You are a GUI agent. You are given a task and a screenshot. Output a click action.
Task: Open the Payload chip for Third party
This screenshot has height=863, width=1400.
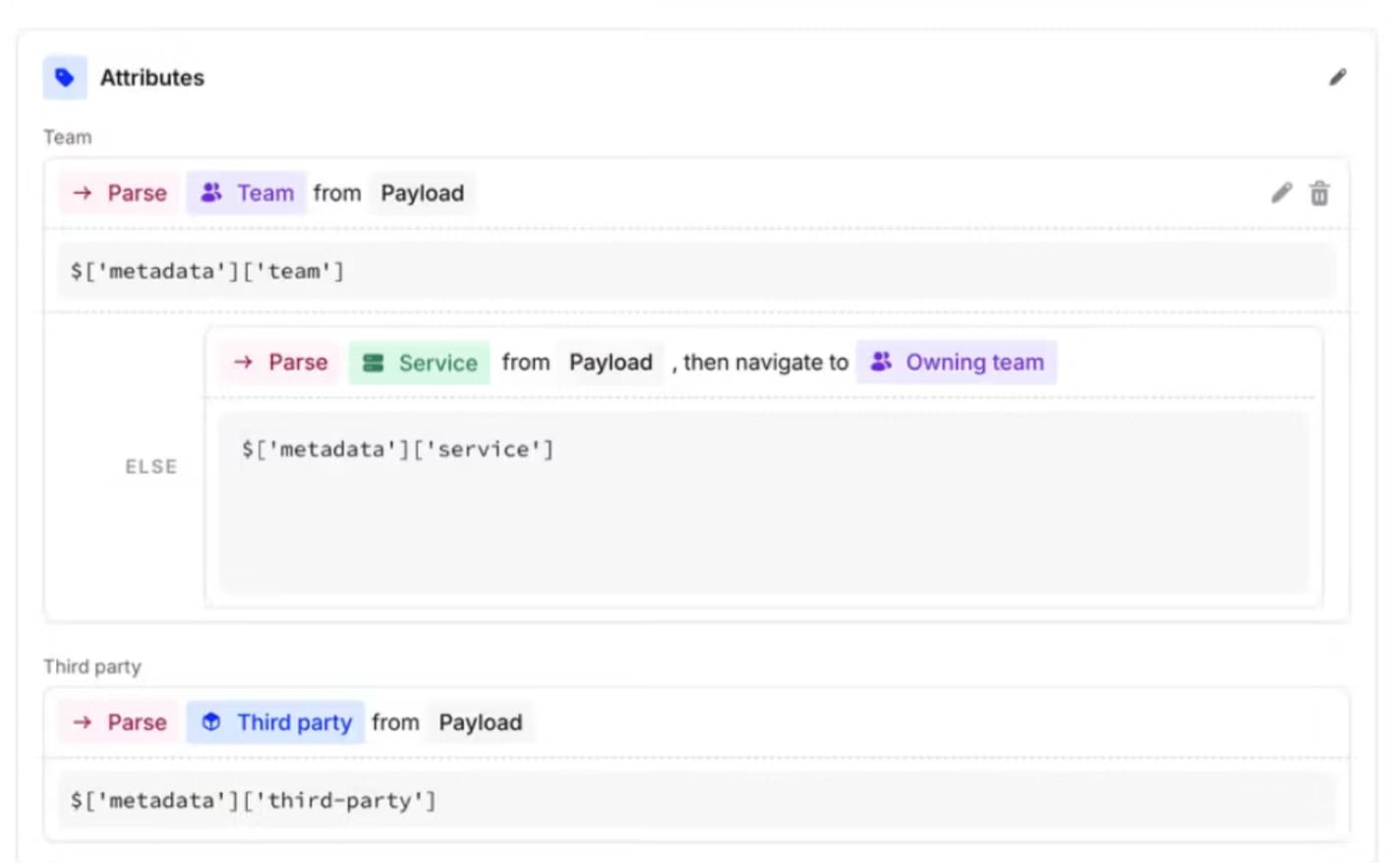479,721
